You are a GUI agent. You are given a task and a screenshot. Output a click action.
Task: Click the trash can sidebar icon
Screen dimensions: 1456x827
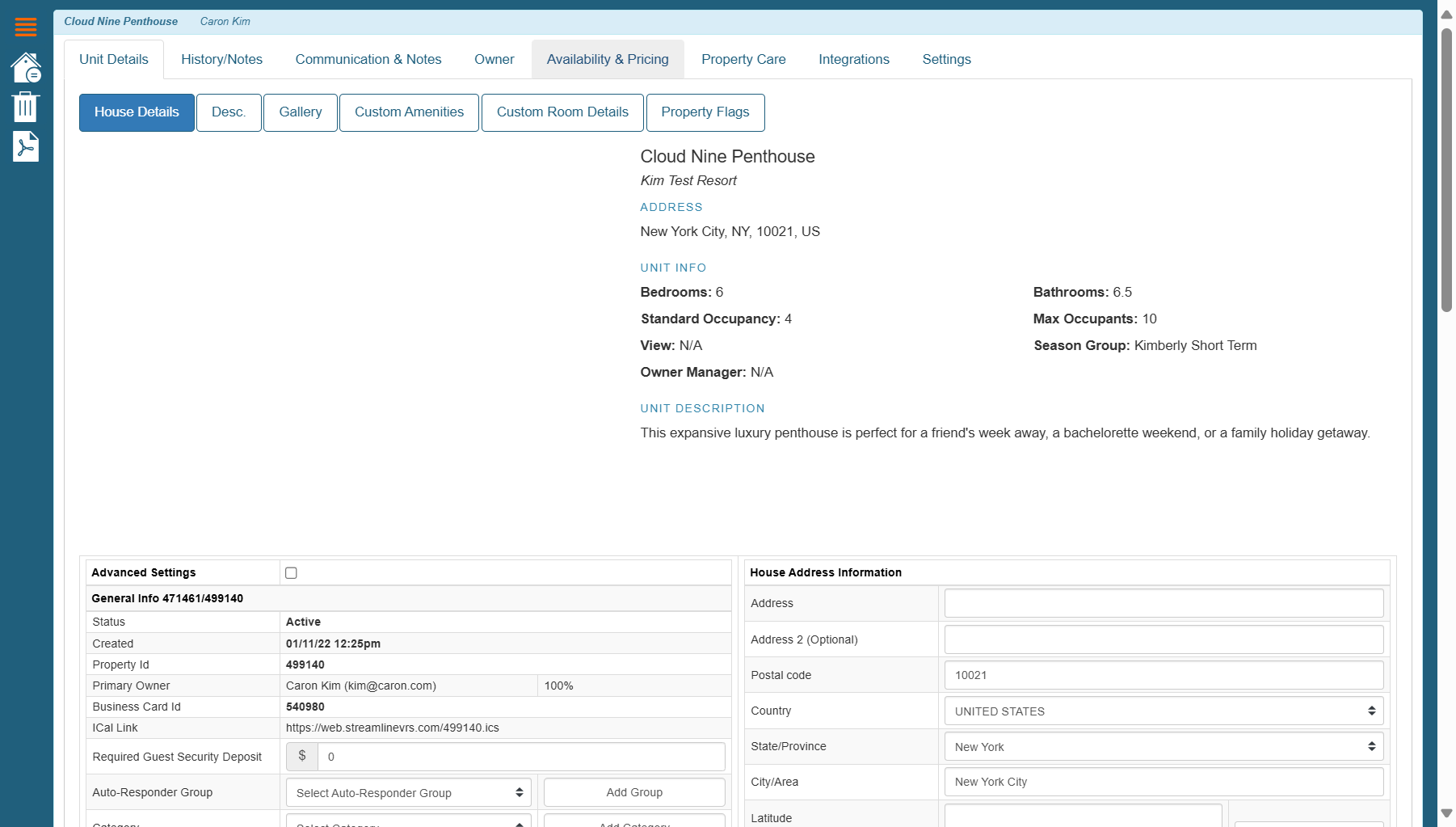[26, 107]
